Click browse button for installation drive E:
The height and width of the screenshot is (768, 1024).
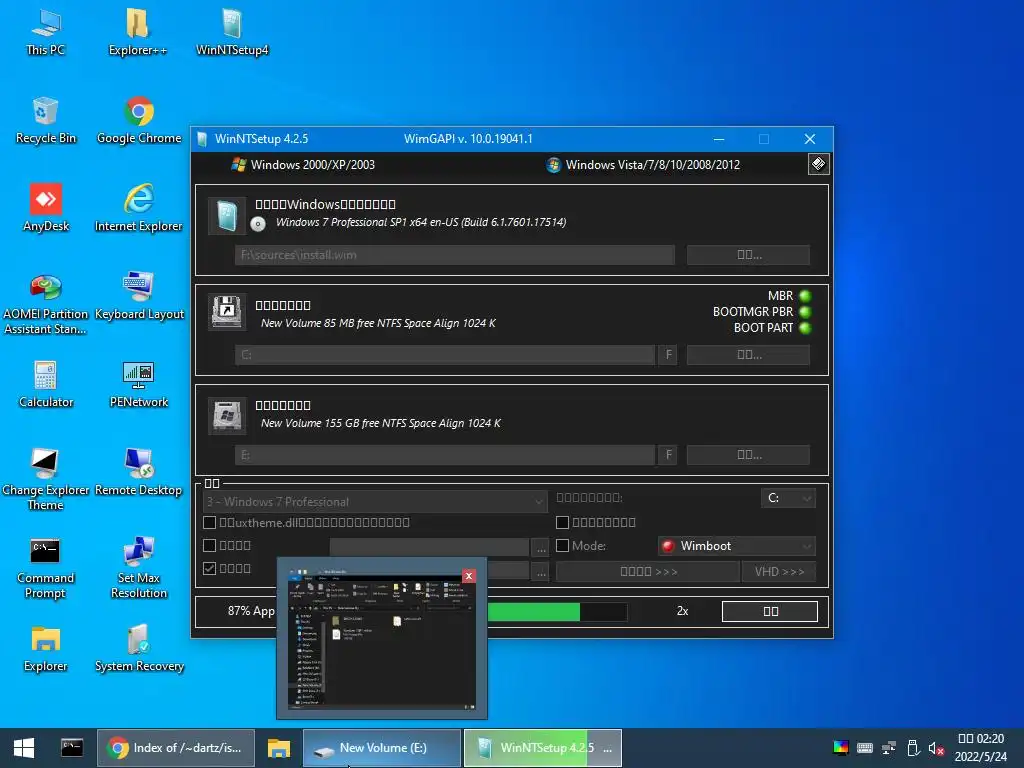tap(748, 455)
